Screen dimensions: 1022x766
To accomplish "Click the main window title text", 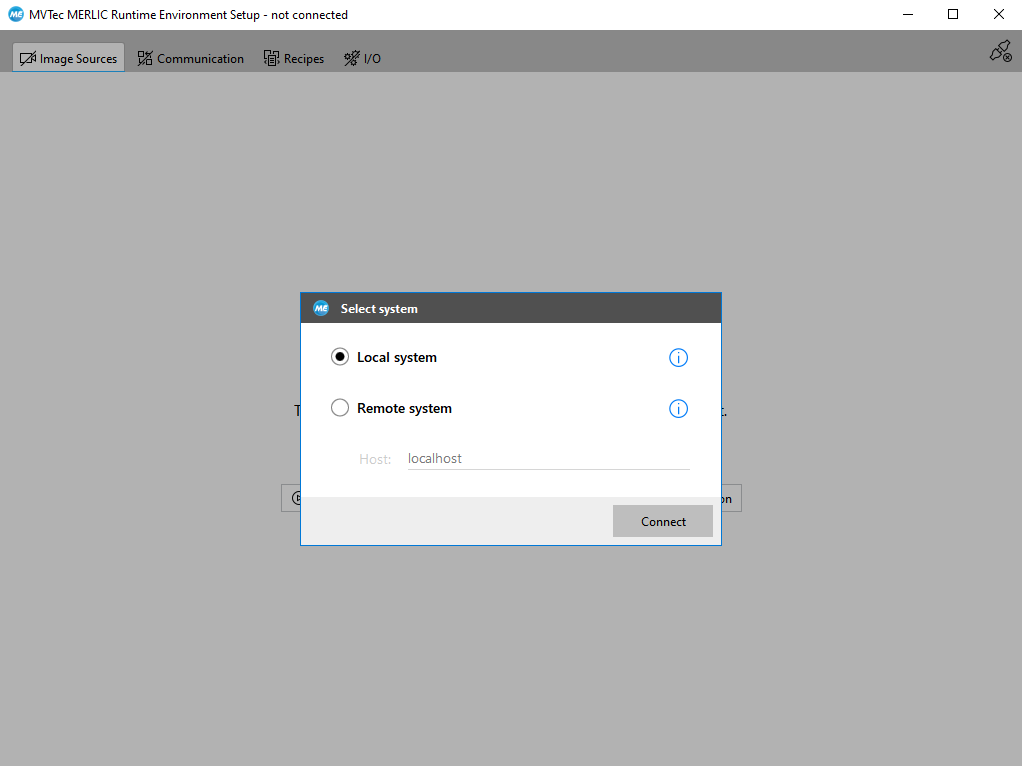I will [189, 15].
